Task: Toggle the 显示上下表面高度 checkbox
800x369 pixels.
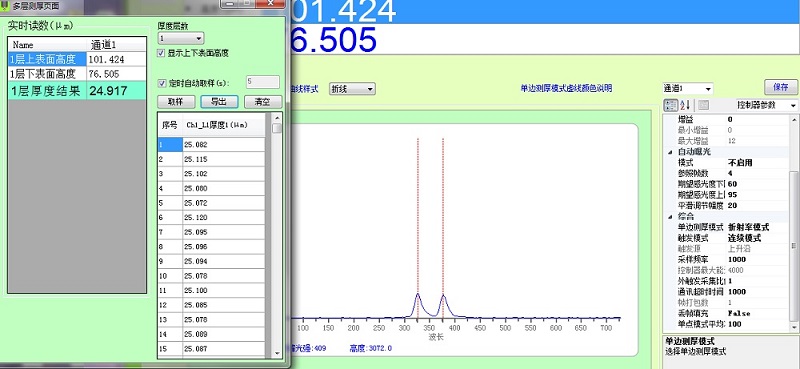Action: tap(162, 53)
